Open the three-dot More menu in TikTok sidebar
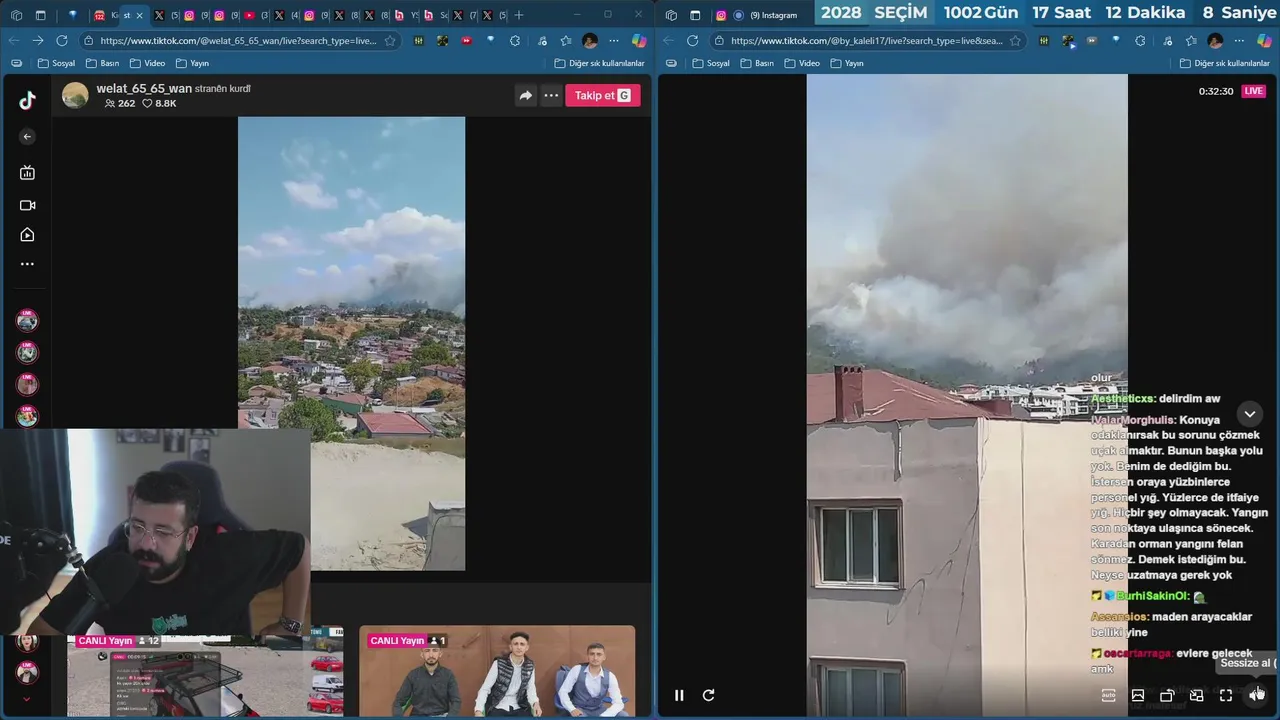This screenshot has height=720, width=1280. [x=27, y=264]
